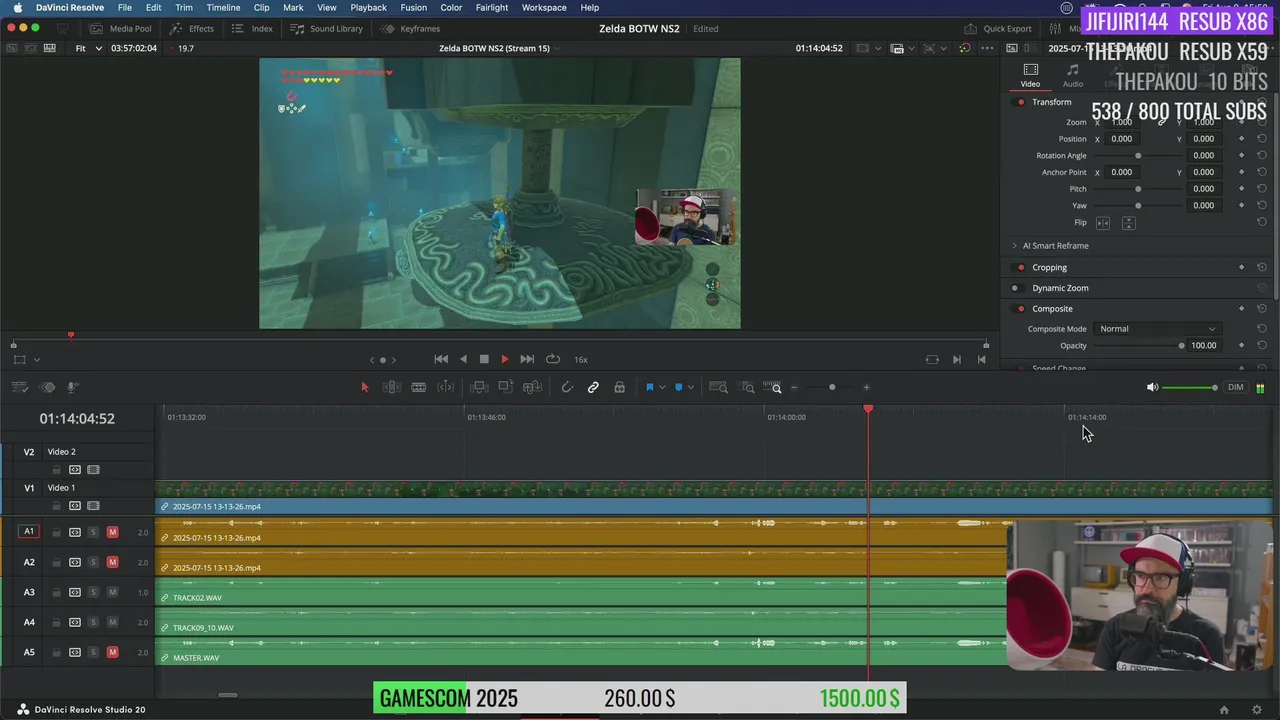Open the File menu
This screenshot has width=1280, height=720.
125,8
